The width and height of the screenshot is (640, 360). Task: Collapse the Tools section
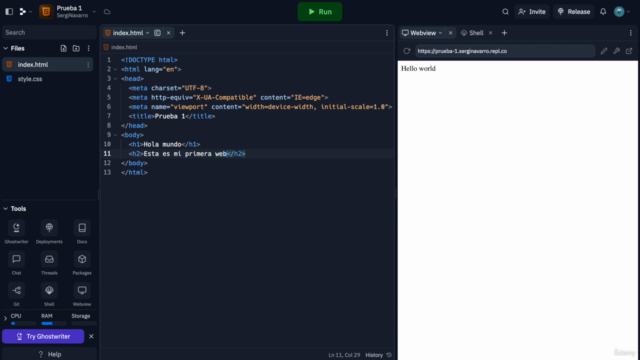[x=5, y=209]
